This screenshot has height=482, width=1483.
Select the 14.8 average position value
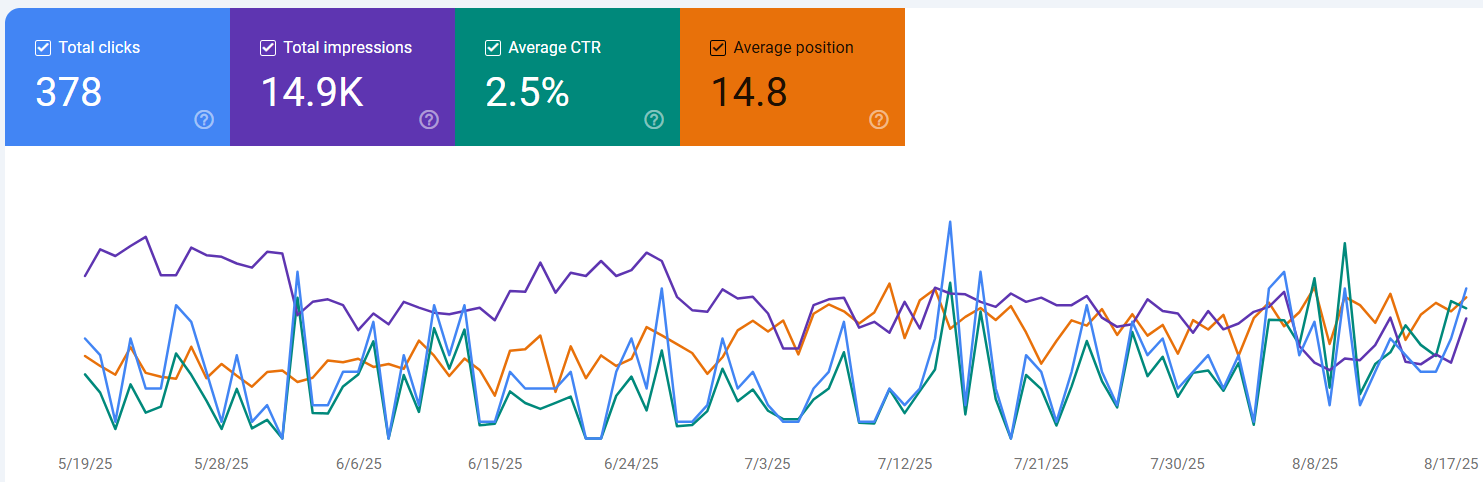[x=749, y=93]
